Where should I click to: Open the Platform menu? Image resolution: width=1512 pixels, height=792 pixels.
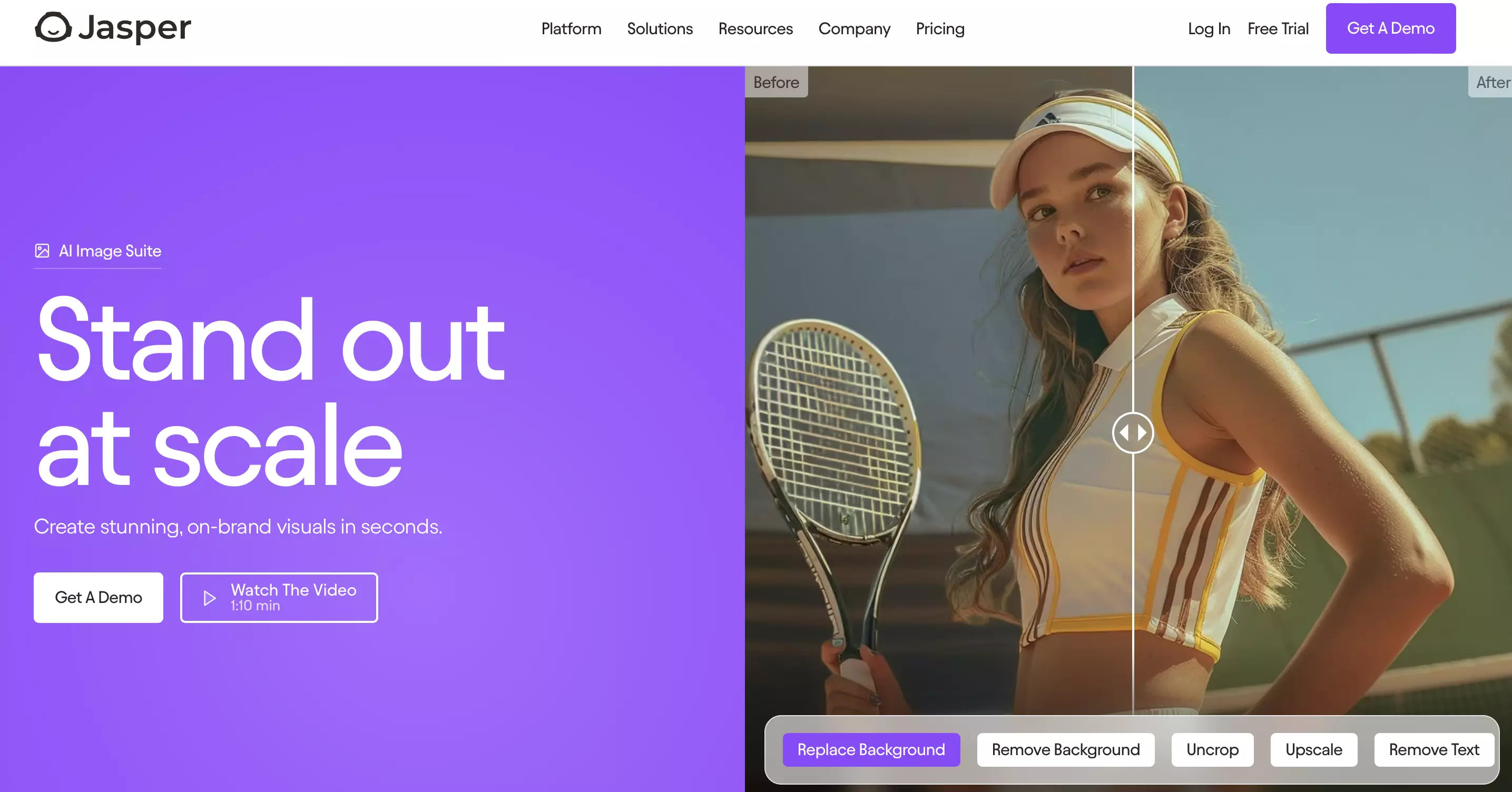[571, 29]
